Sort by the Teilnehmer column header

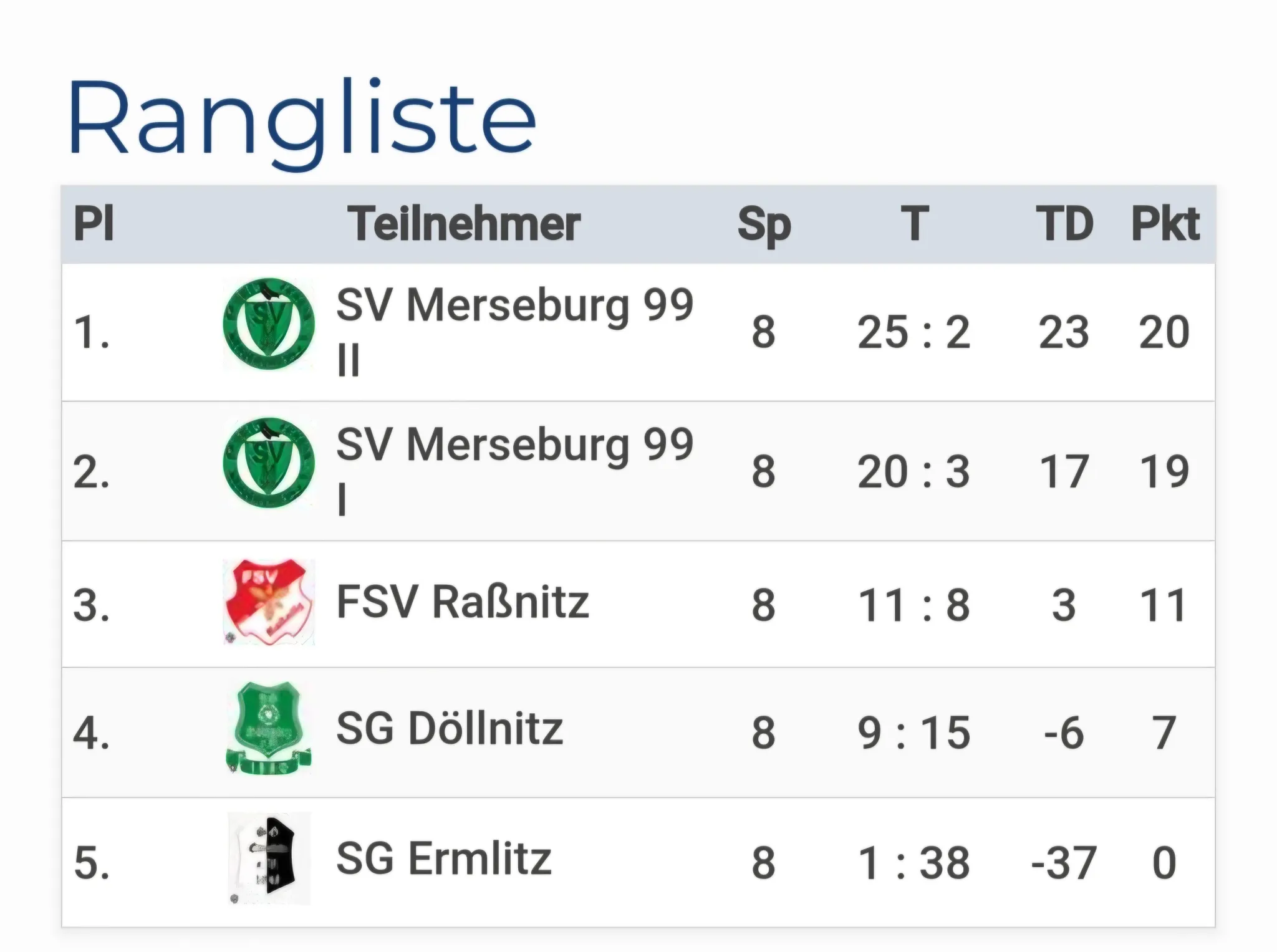(x=464, y=224)
